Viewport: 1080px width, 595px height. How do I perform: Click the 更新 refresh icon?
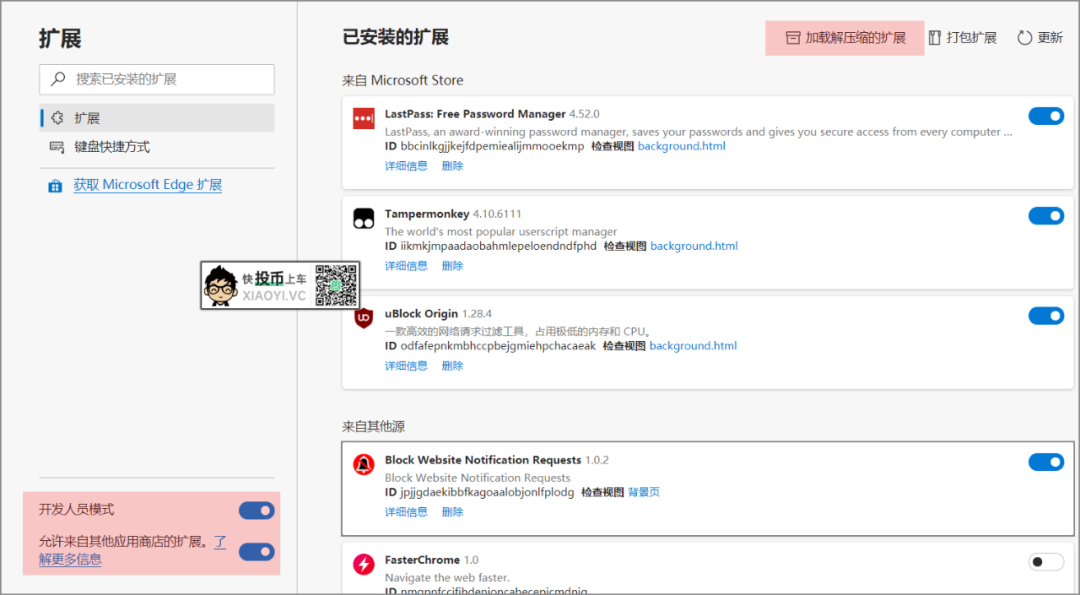[1024, 38]
